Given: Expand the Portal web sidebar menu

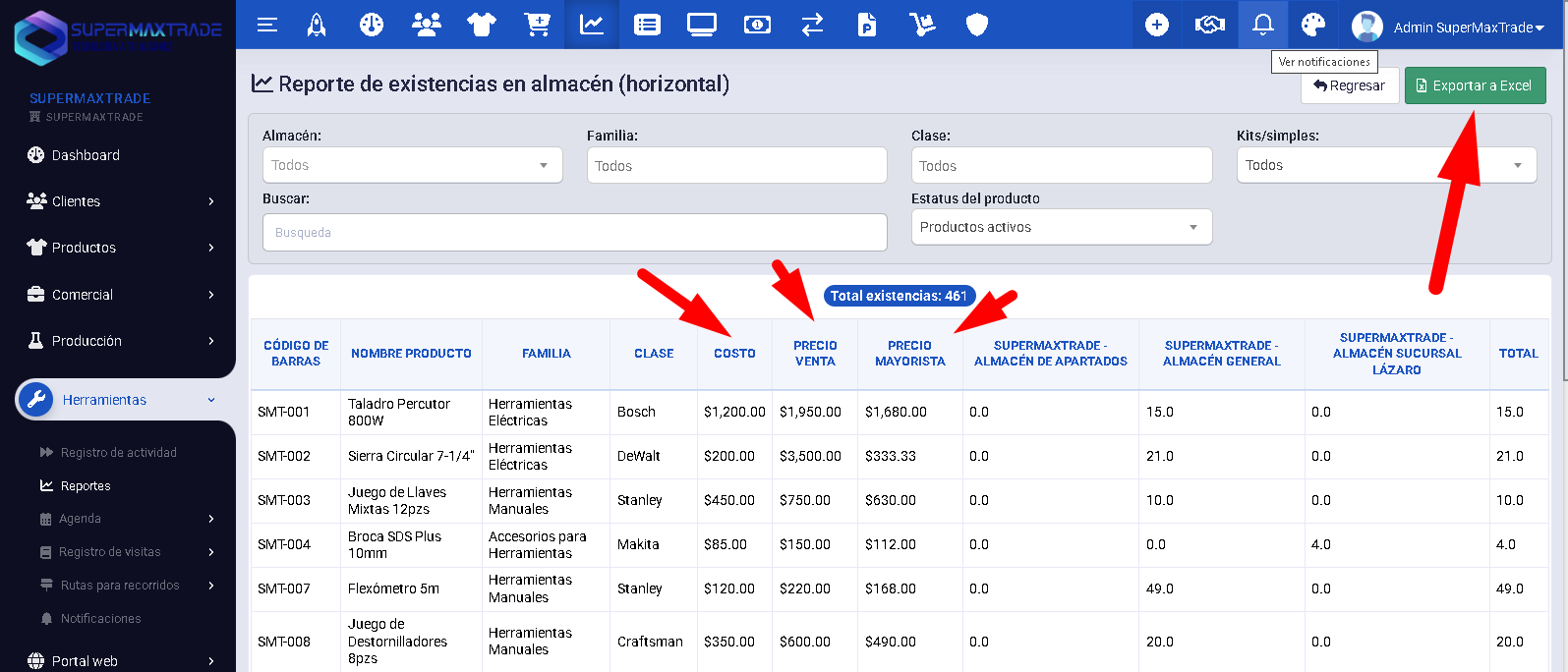Looking at the screenshot, I should click(118, 660).
